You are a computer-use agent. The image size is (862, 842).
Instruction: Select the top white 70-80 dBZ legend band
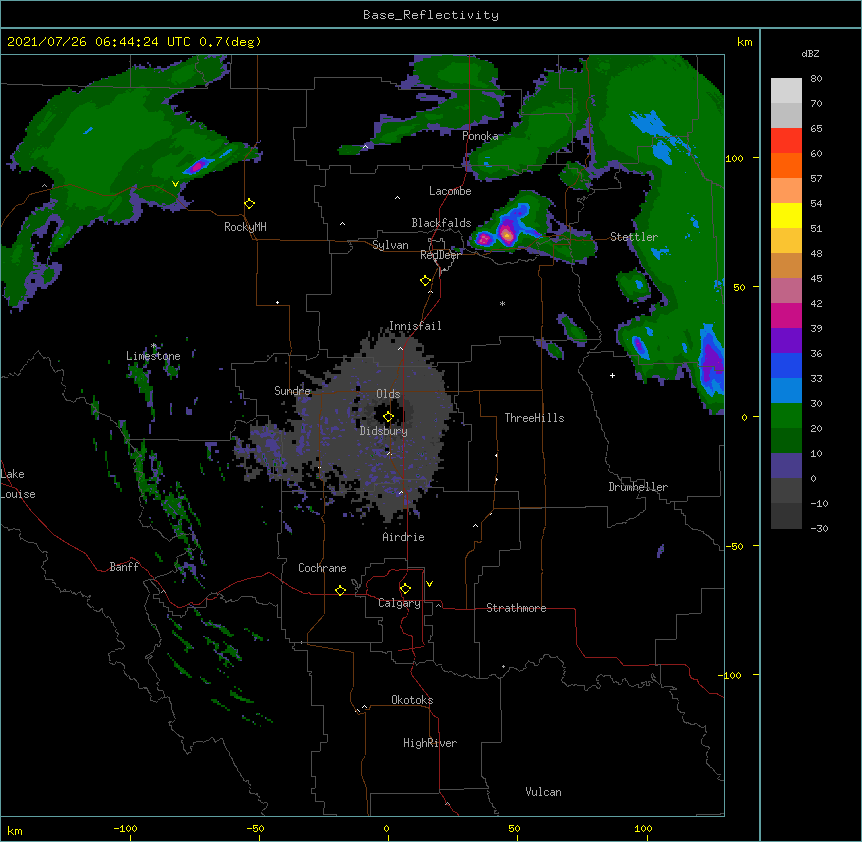click(786, 91)
